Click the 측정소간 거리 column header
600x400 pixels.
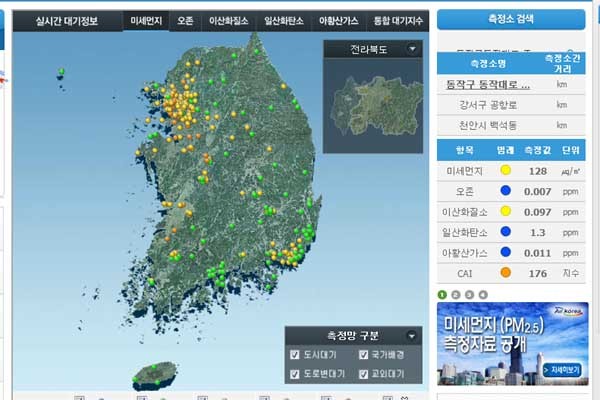[x=562, y=64]
